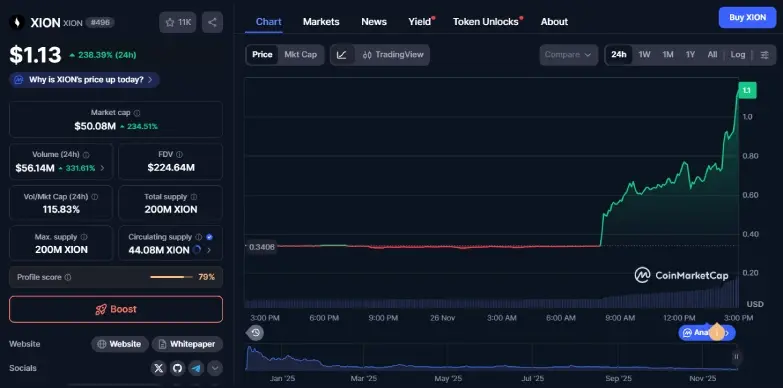783x388 pixels.
Task: Click the 115.83% Vol/Mkt Cap value
Action: 61,209
